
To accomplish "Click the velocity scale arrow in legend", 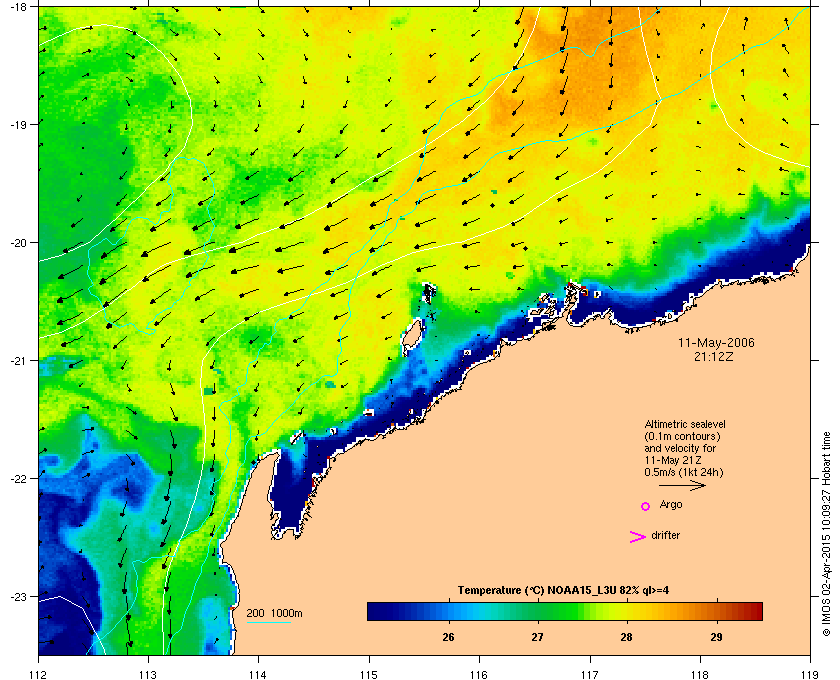I will pos(682,486).
